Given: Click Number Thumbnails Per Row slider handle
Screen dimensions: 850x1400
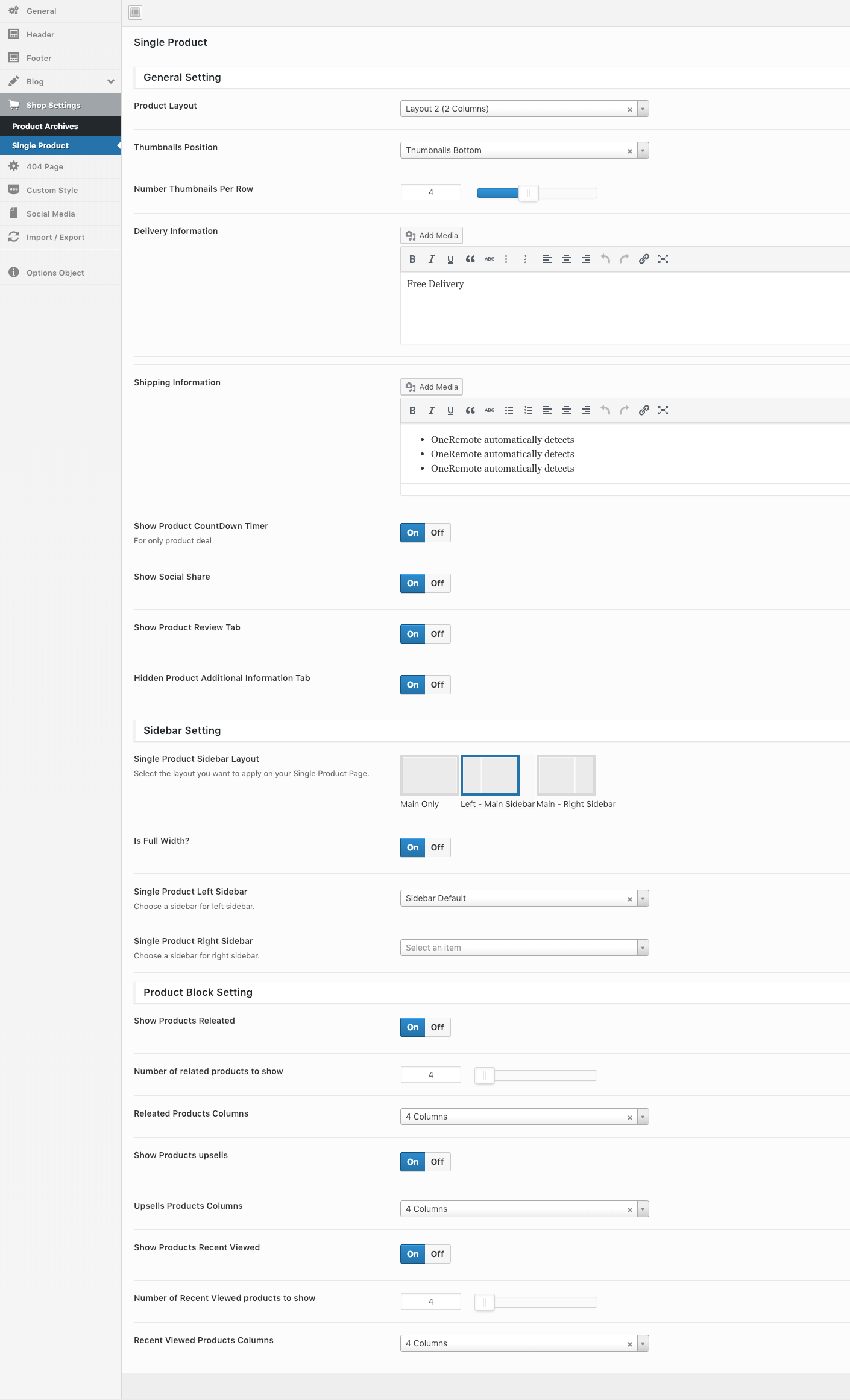Looking at the screenshot, I should point(529,193).
